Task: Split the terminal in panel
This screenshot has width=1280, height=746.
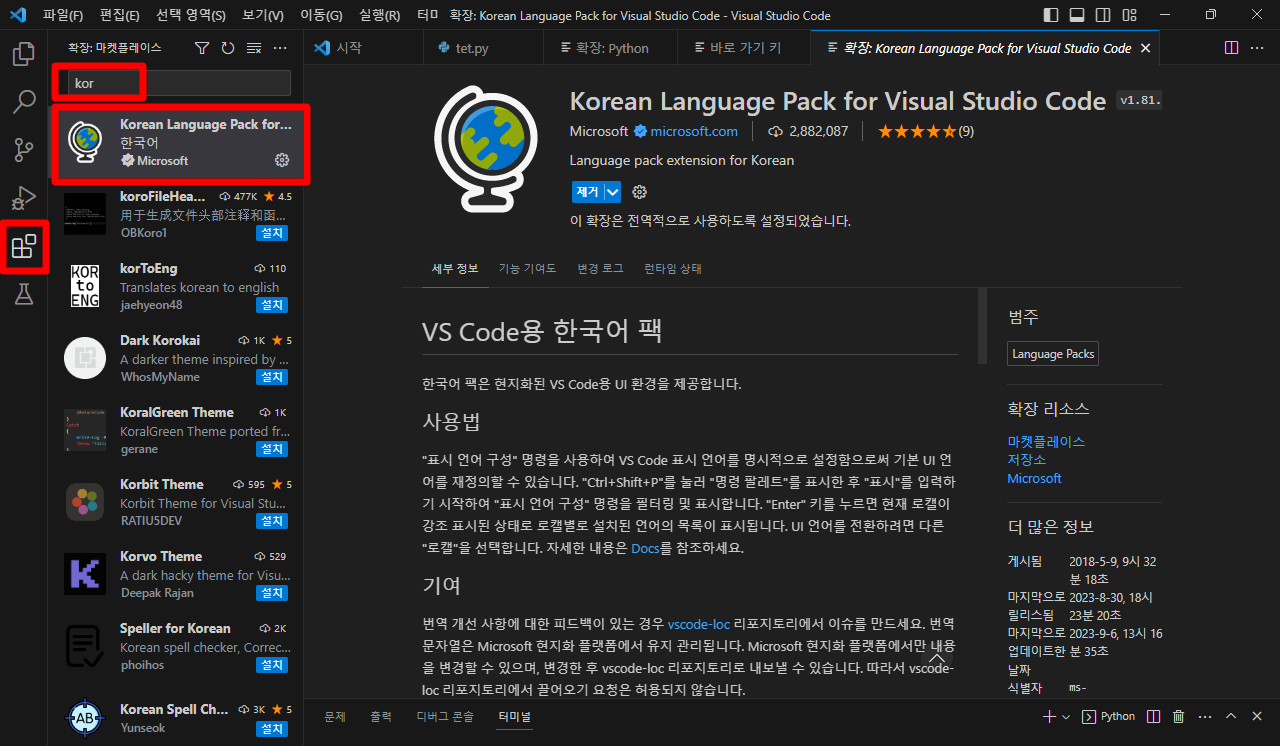Action: pyautogui.click(x=1153, y=716)
